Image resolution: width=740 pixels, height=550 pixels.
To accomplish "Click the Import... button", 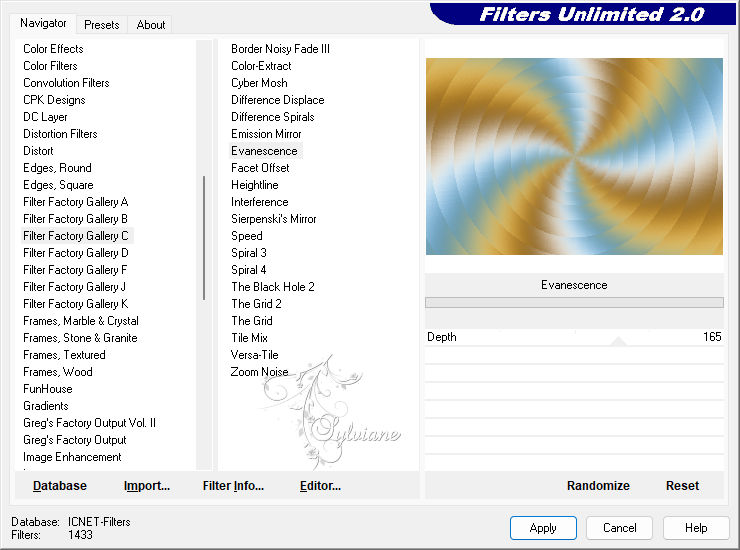I will pyautogui.click(x=147, y=485).
